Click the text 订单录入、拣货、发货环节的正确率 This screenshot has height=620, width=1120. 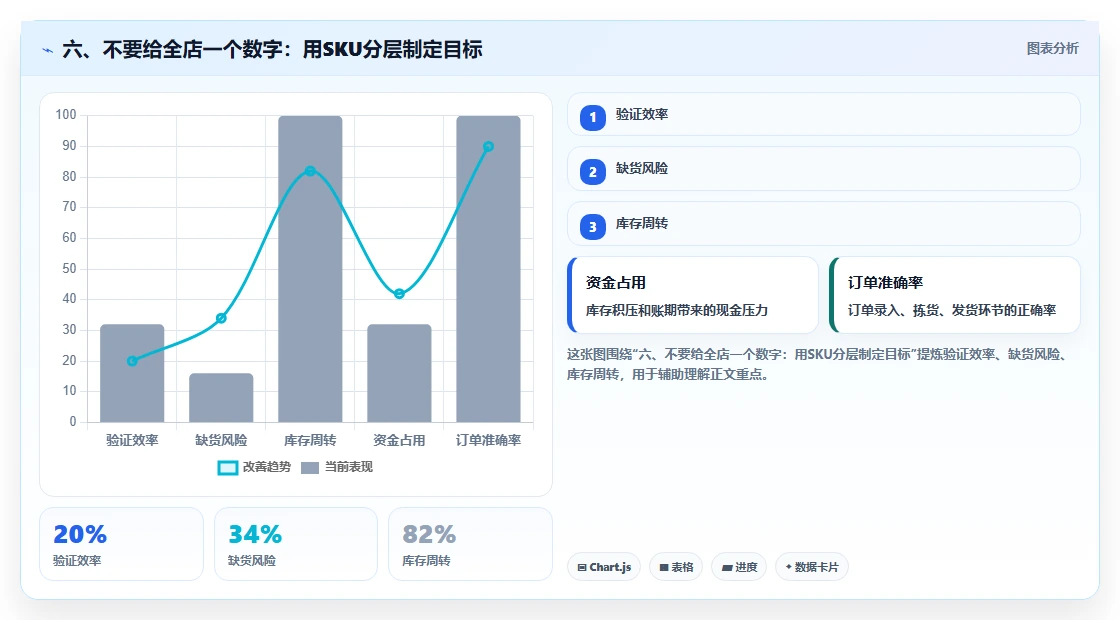(x=951, y=311)
